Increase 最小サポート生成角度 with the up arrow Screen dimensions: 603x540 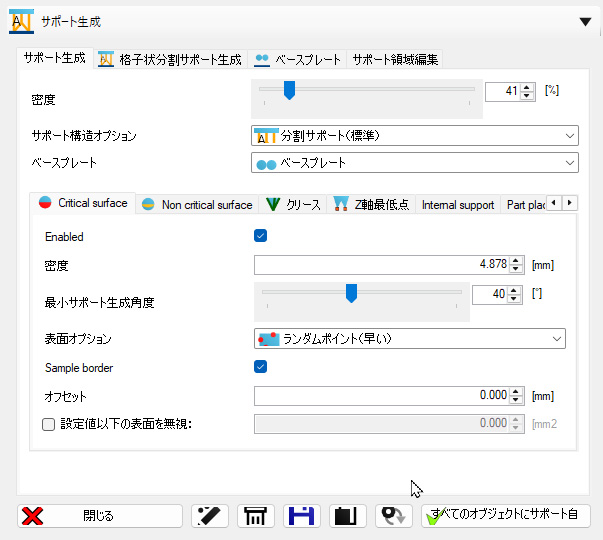pyautogui.click(x=514, y=291)
